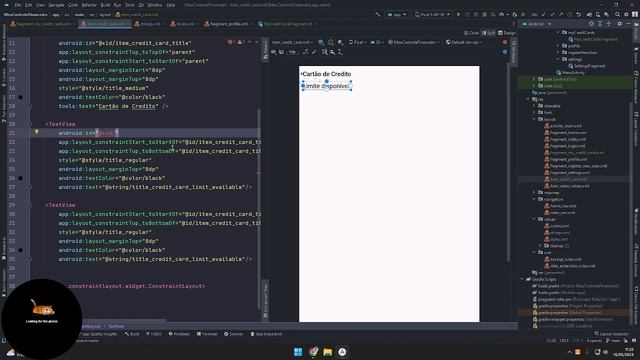
Task: Switch editor to Split view mode
Action: (489, 33)
